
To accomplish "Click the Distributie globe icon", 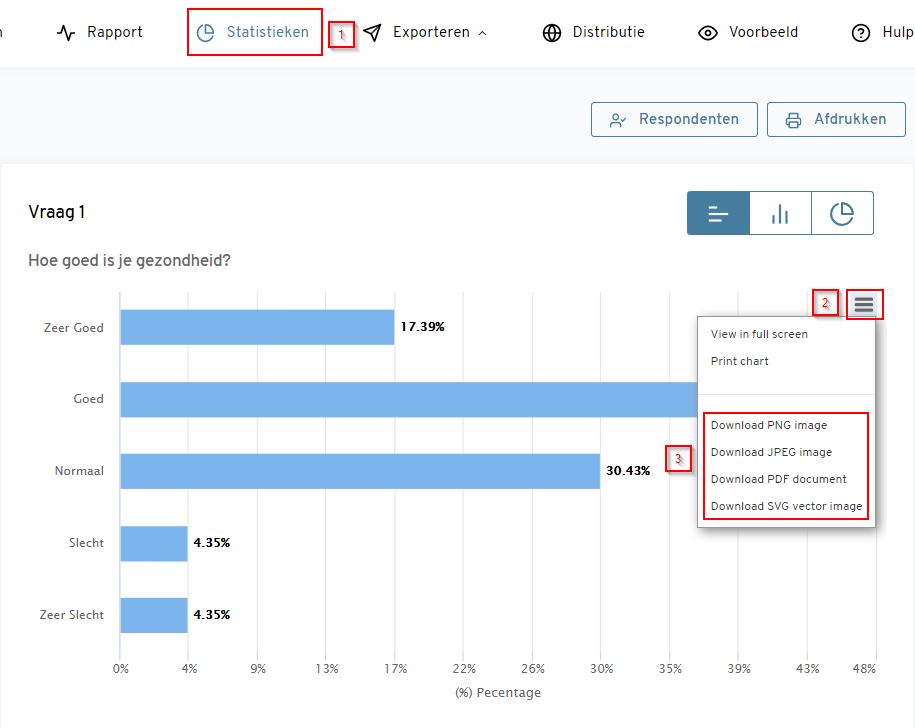I will [552, 32].
